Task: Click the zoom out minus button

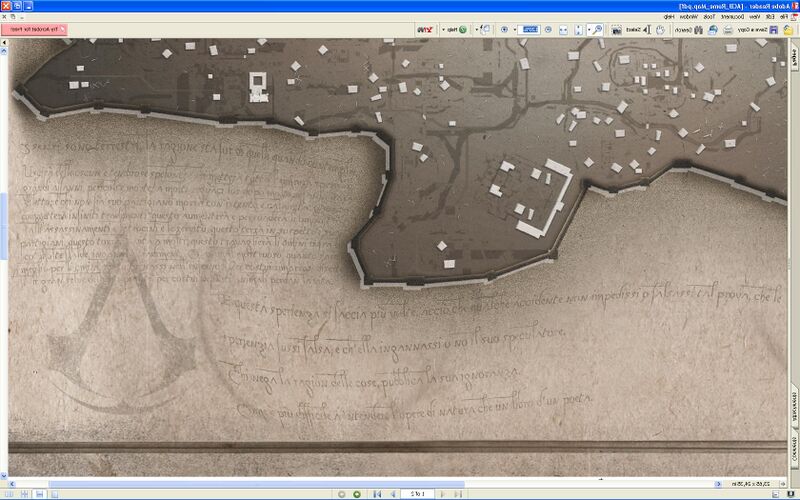Action: pyautogui.click(x=548, y=30)
